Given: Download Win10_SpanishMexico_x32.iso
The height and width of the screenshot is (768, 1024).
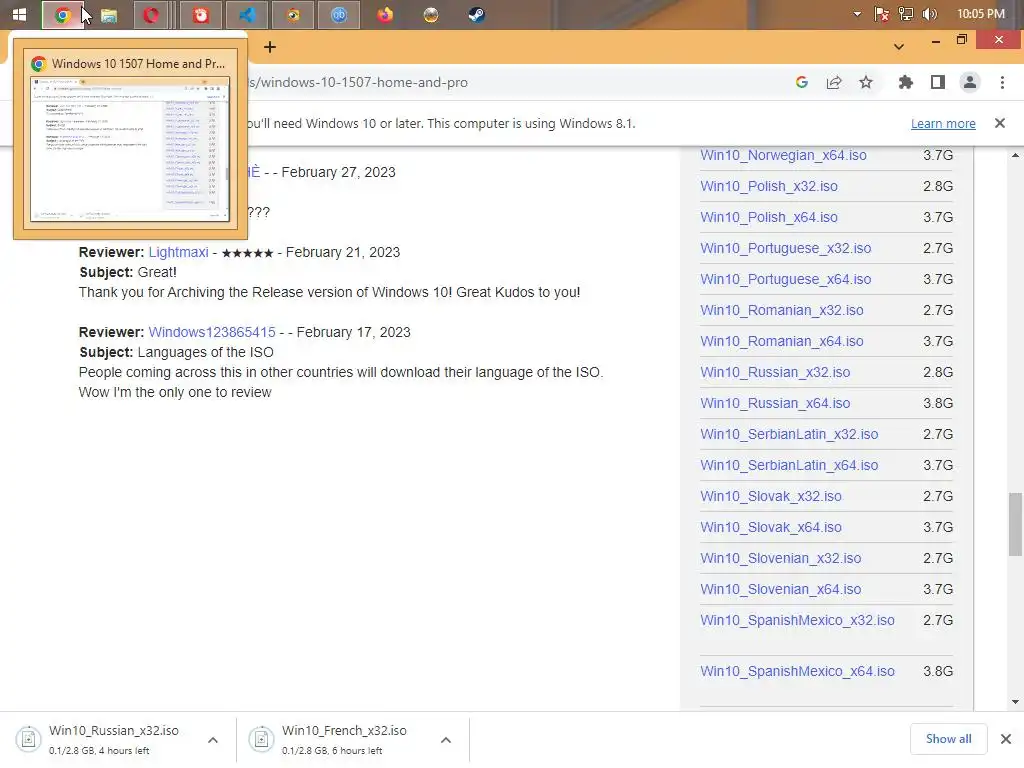Looking at the screenshot, I should coord(797,620).
